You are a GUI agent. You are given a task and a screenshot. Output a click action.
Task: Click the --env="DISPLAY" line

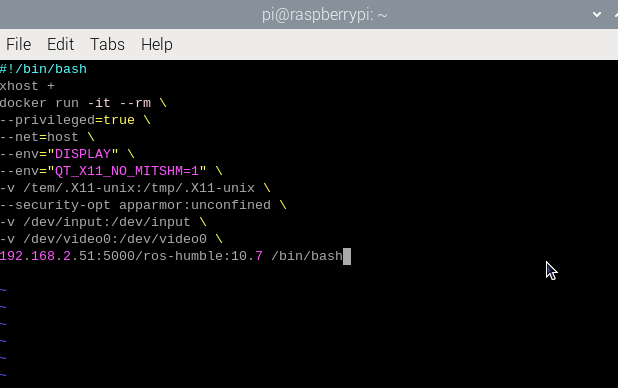67,154
